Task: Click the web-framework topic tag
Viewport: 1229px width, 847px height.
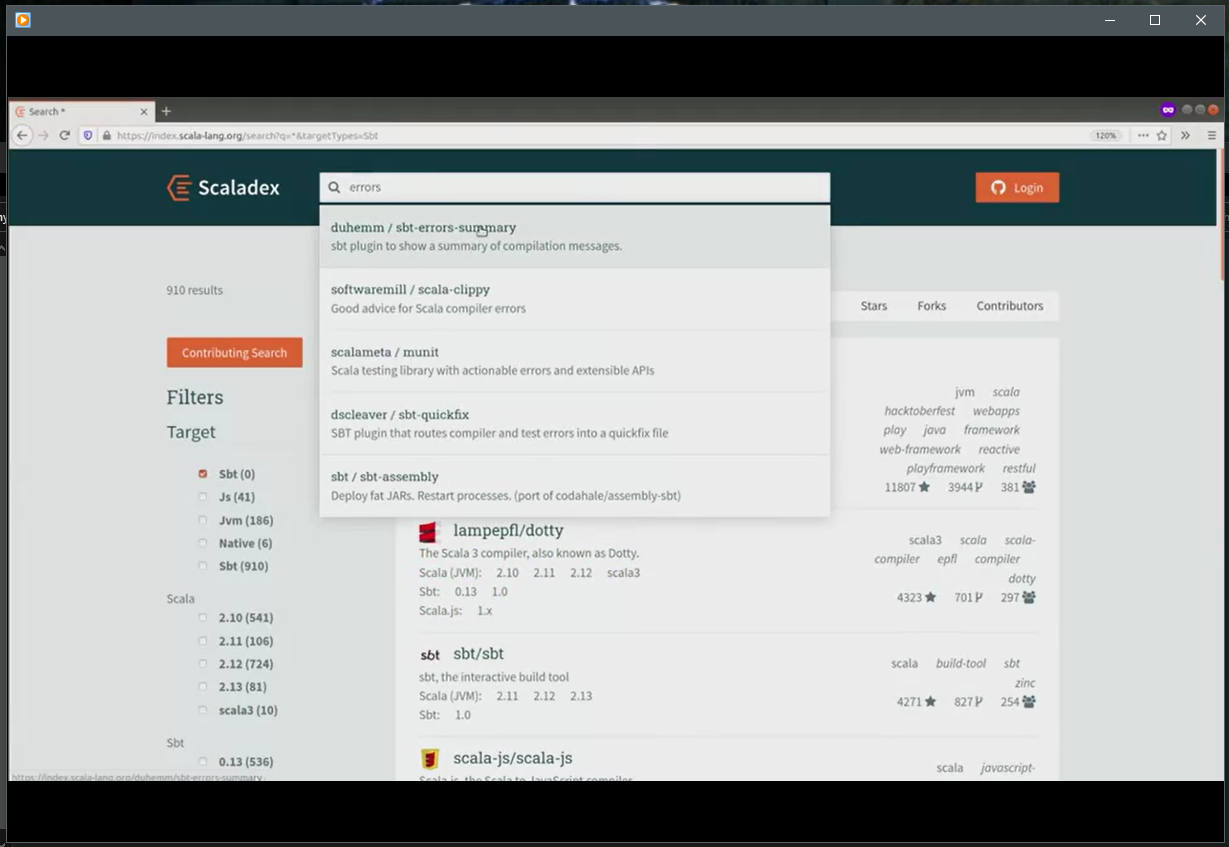Action: coord(920,449)
